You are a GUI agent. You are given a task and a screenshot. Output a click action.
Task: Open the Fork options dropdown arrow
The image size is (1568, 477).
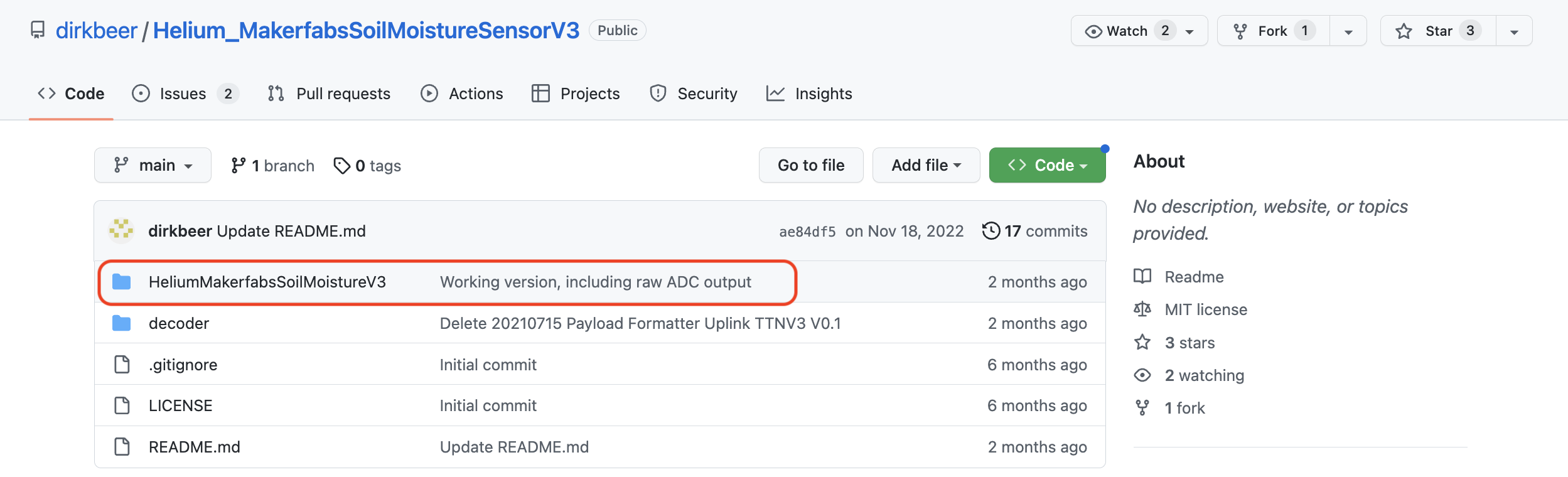(x=1348, y=31)
